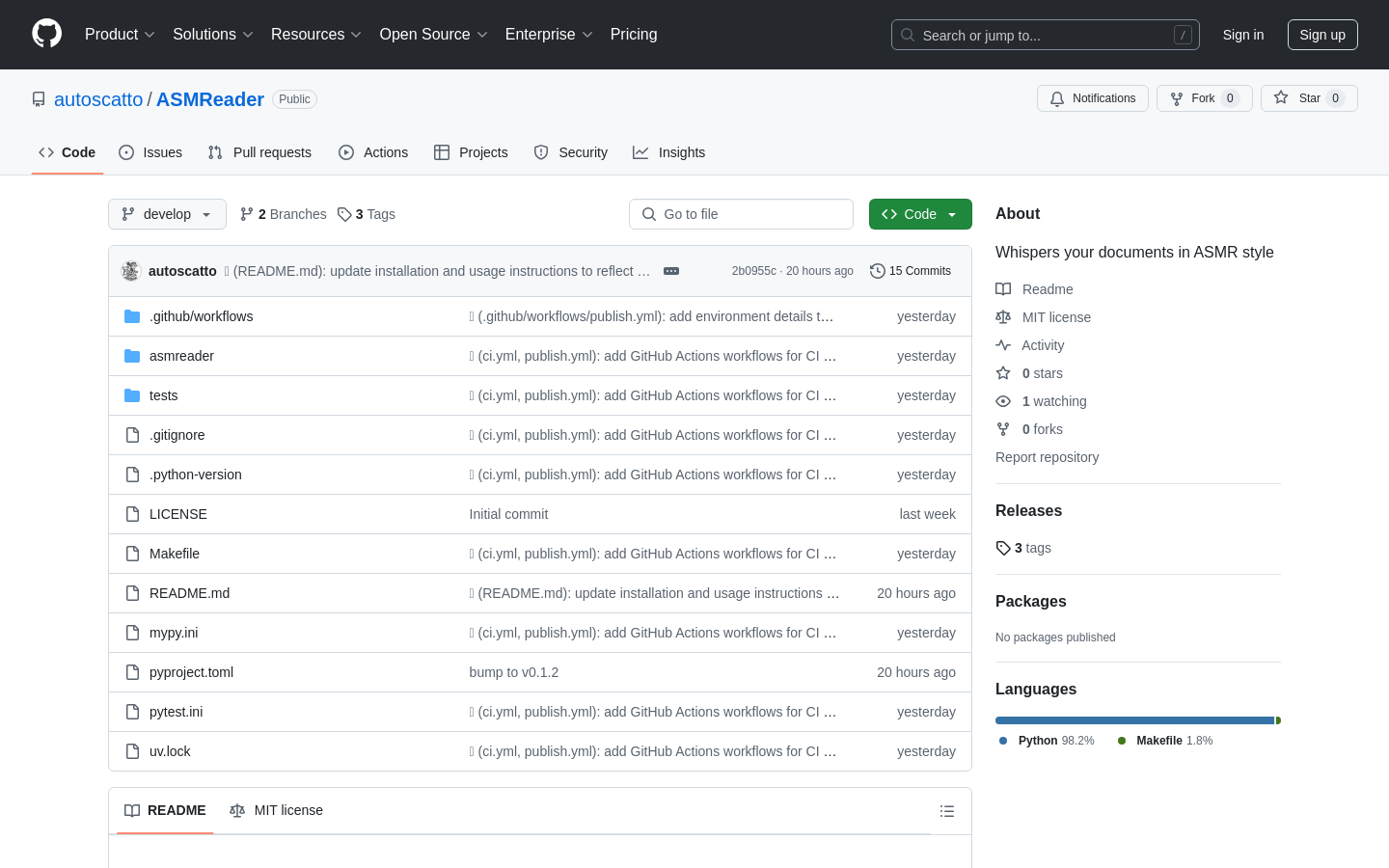Image resolution: width=1389 pixels, height=868 pixels.
Task: Fork the ASMReader repository
Action: [x=1204, y=98]
